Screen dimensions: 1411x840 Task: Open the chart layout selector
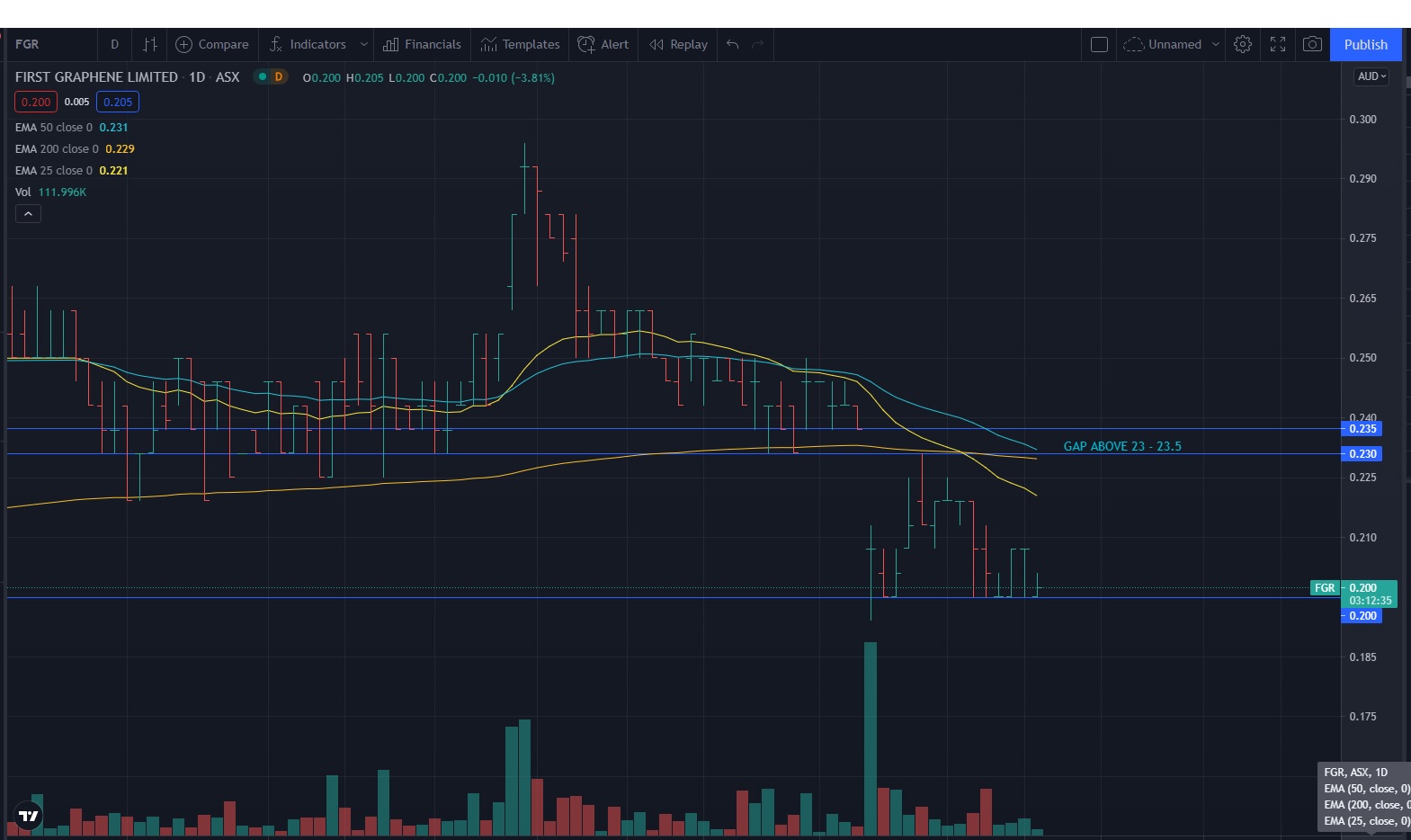[1099, 44]
